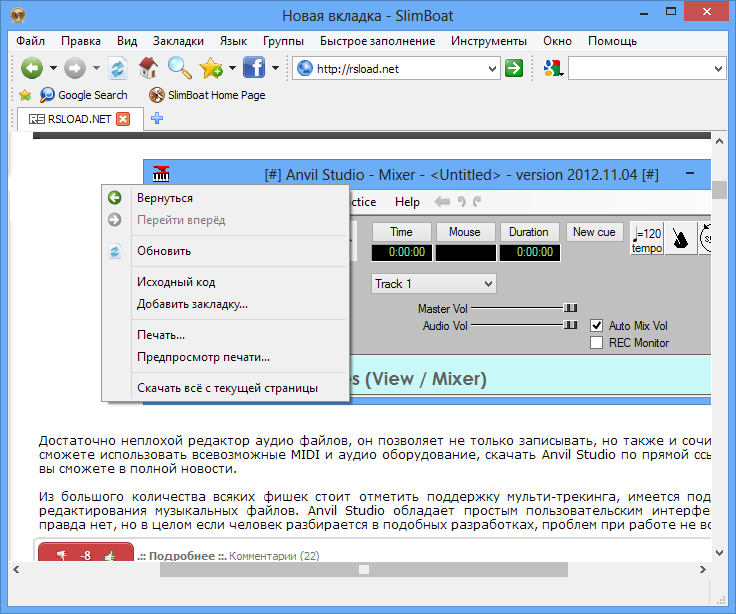Reload page with toolbar refresh icon
Image resolution: width=736 pixels, height=614 pixels.
click(117, 69)
